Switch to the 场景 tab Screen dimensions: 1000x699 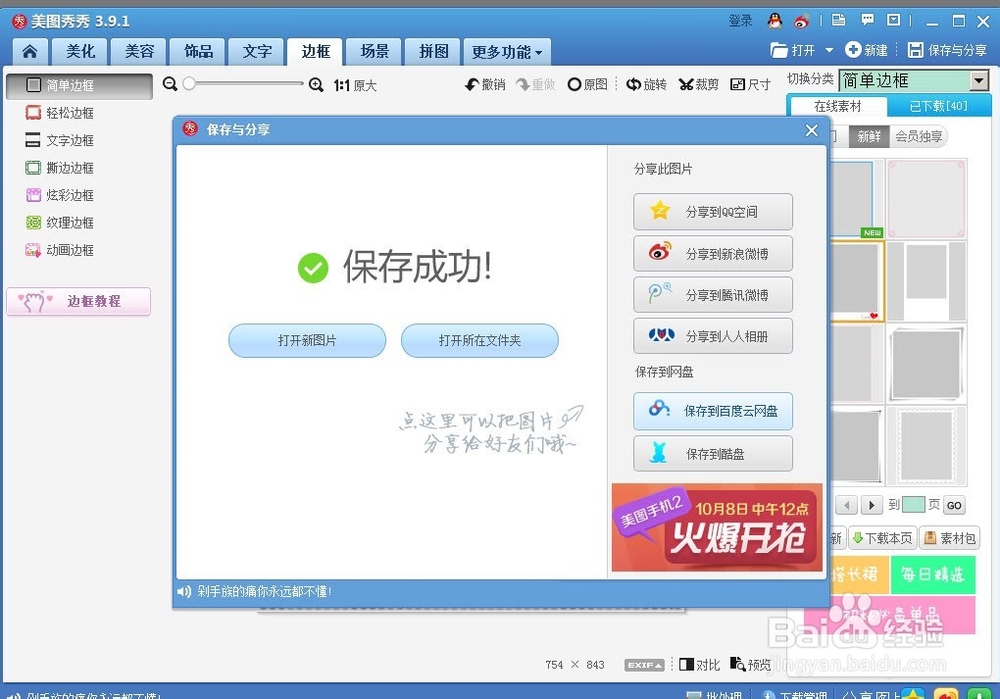pyautogui.click(x=374, y=52)
